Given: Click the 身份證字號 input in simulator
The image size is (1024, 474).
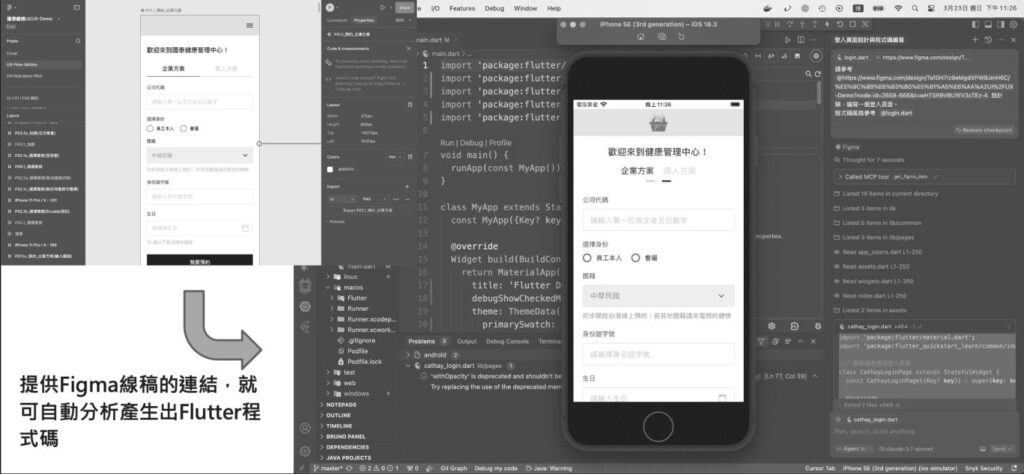Looking at the screenshot, I should pos(658,354).
